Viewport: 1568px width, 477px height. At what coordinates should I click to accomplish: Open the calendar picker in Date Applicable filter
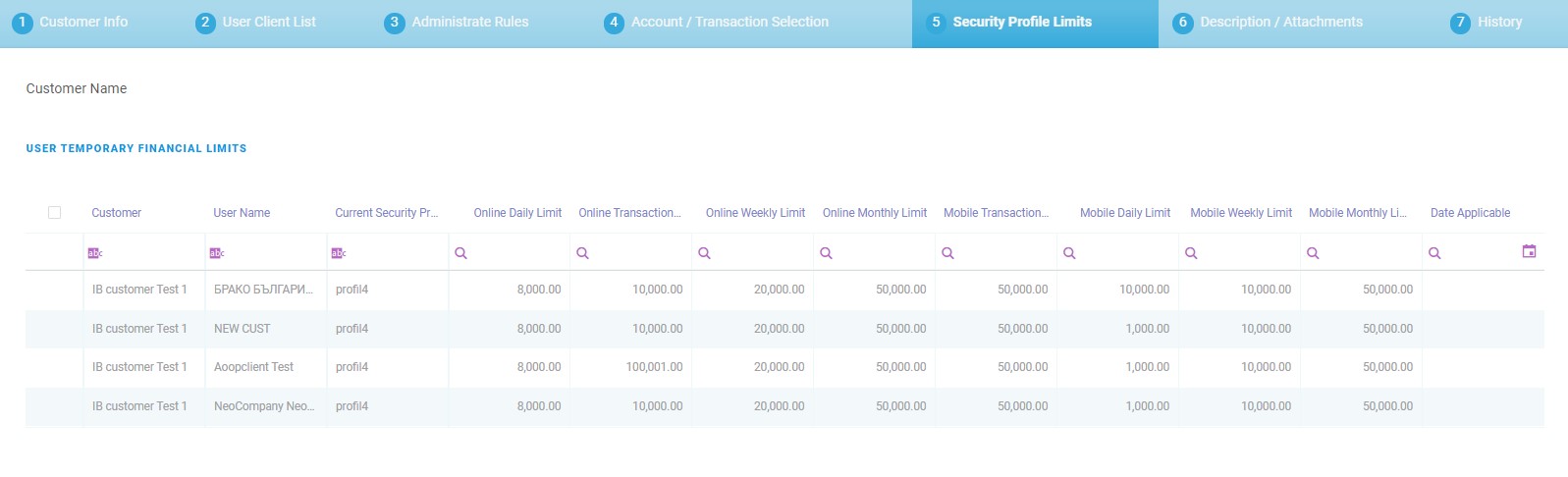[1529, 251]
